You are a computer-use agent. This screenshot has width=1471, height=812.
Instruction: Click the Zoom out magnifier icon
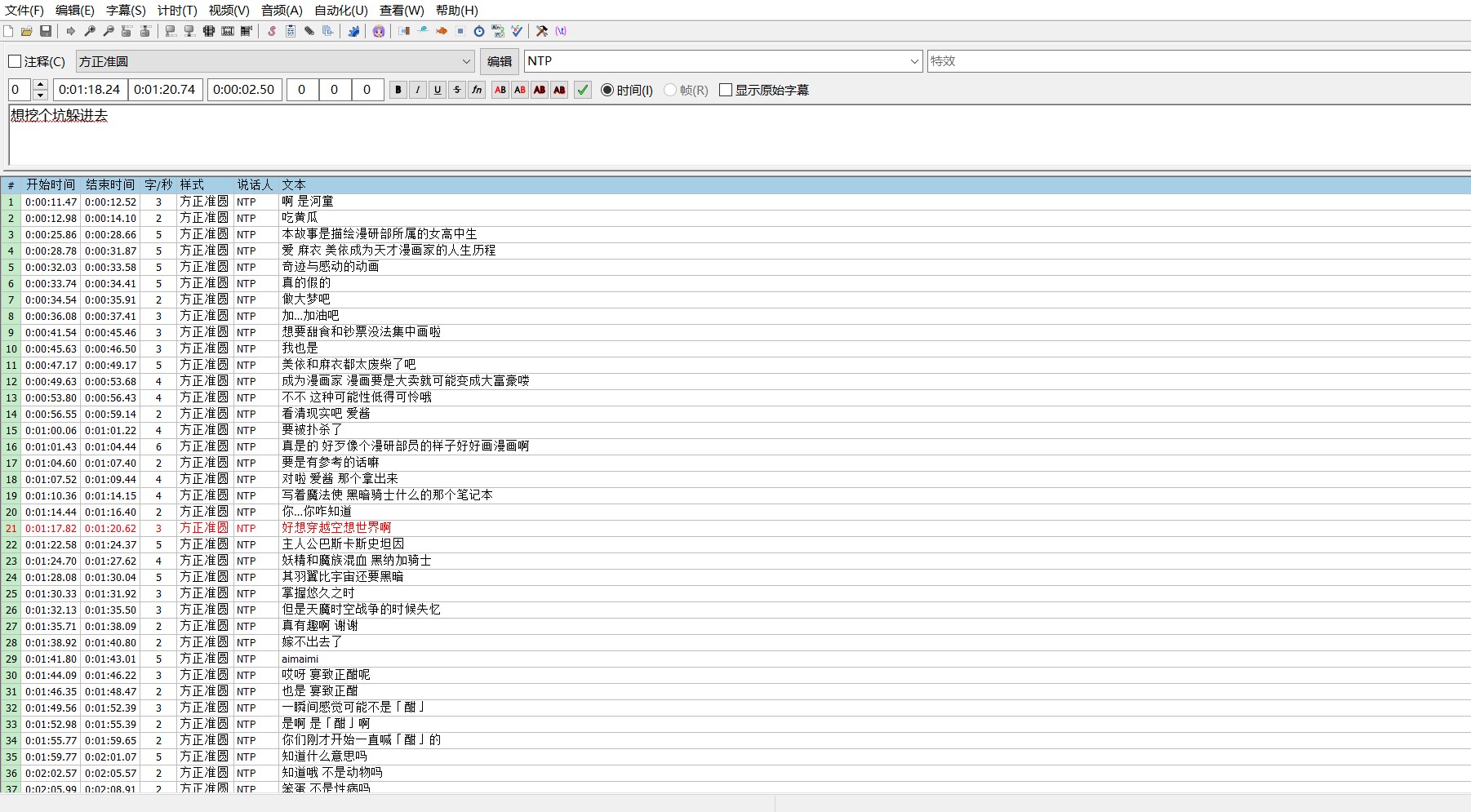pos(109,31)
